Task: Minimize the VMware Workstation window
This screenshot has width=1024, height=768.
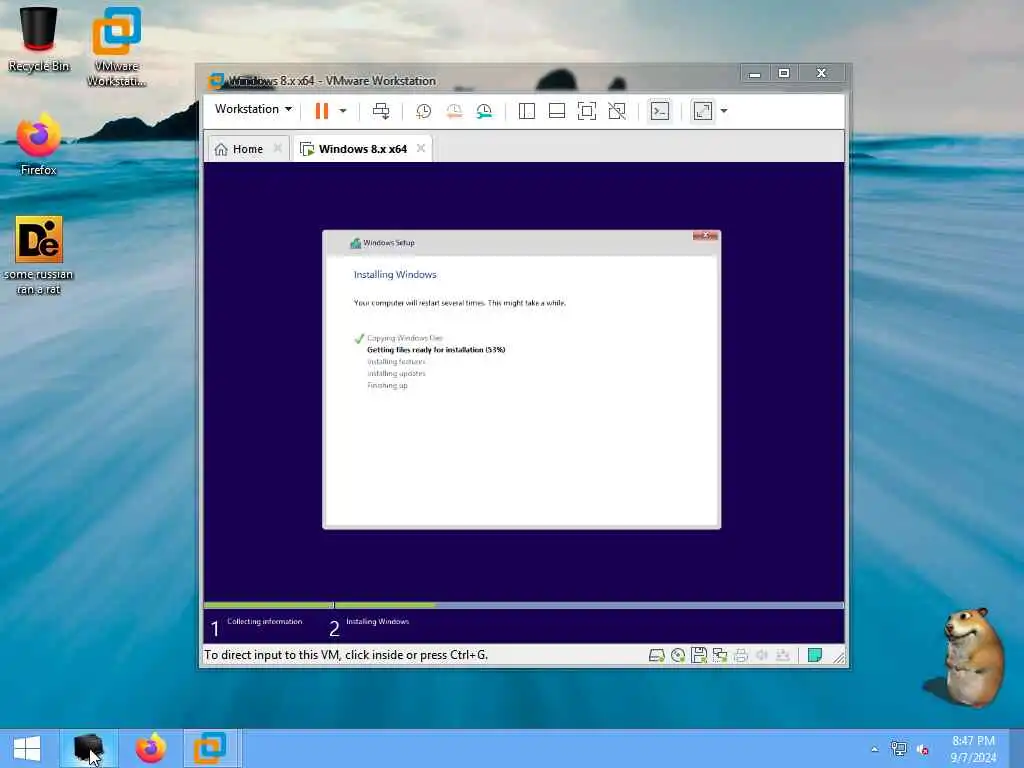Action: point(755,73)
